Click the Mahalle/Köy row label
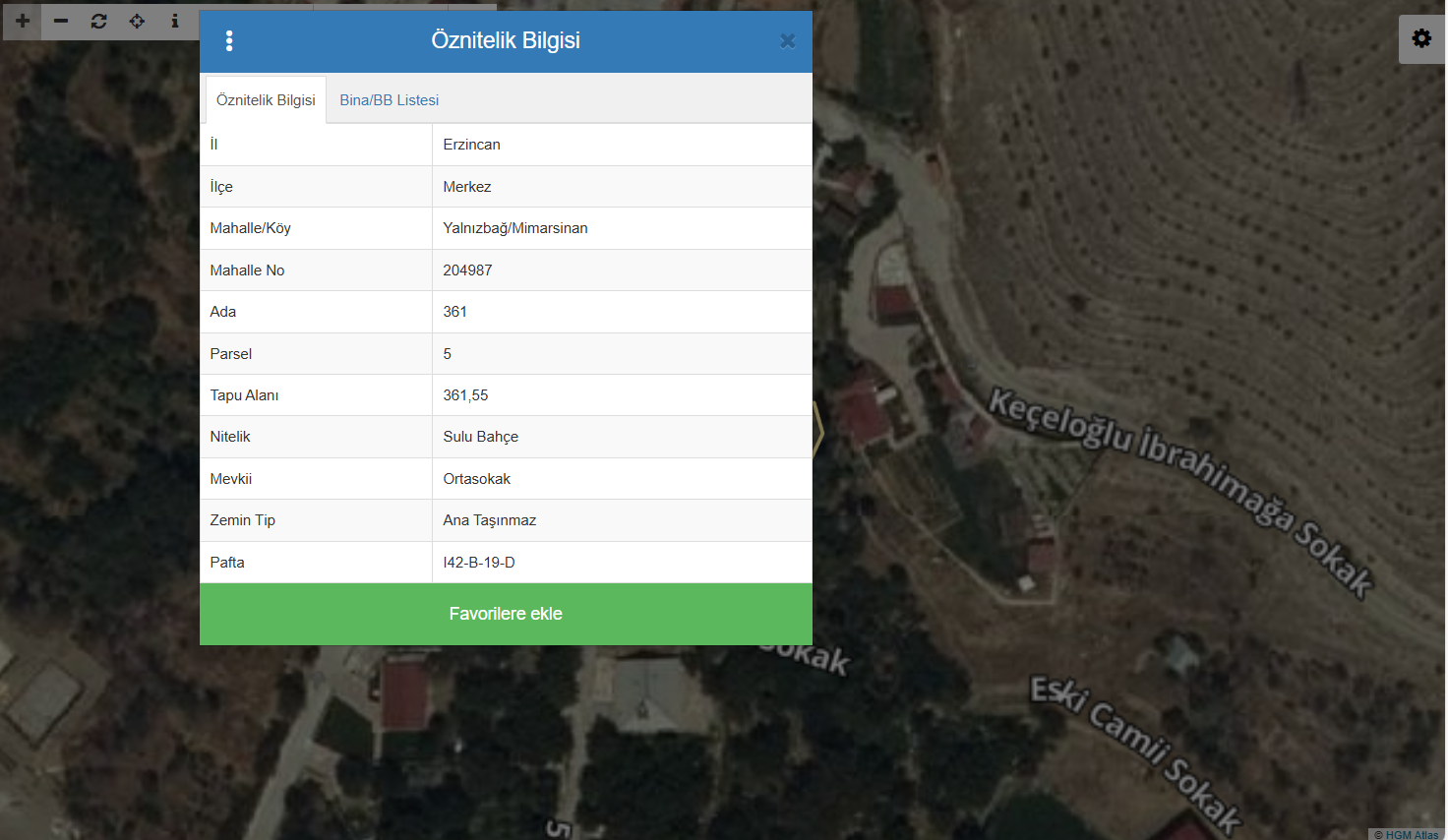Viewport: 1448px width, 840px height. (251, 228)
